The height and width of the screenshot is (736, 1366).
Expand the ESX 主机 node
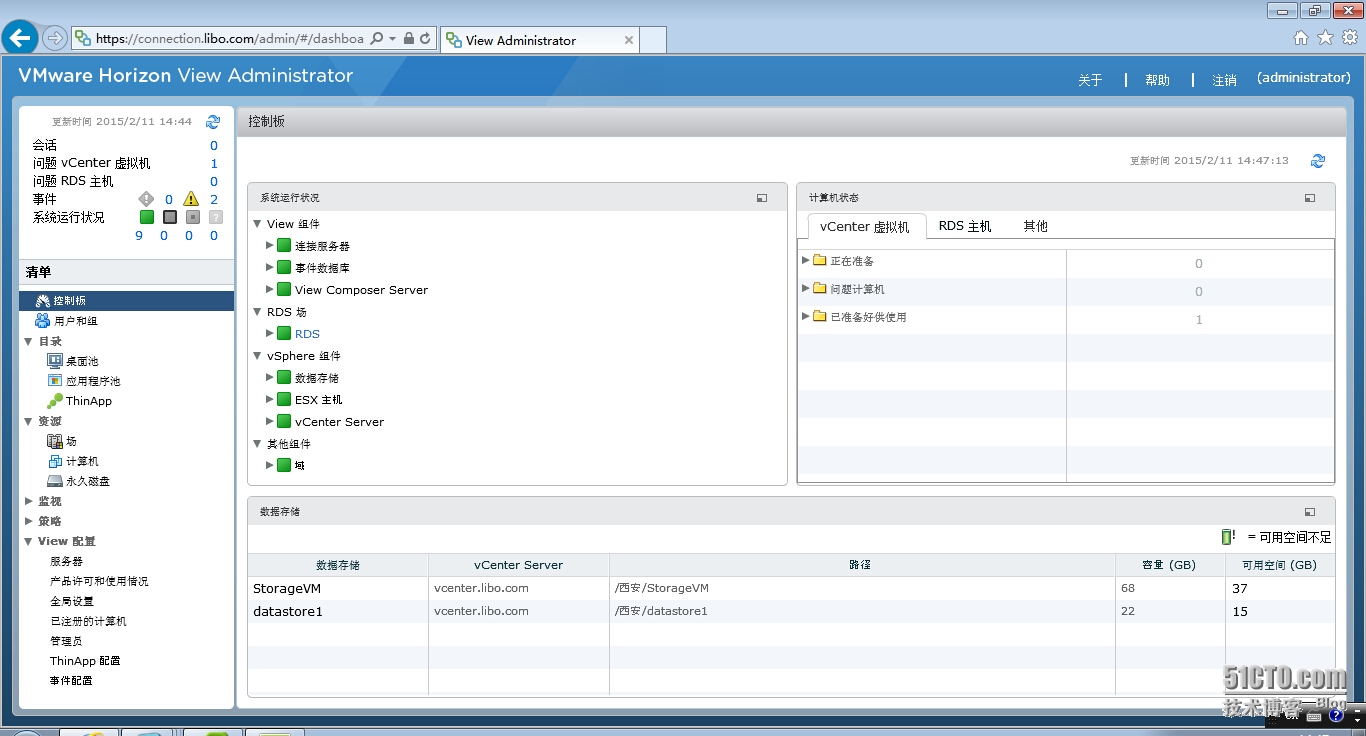pos(270,399)
